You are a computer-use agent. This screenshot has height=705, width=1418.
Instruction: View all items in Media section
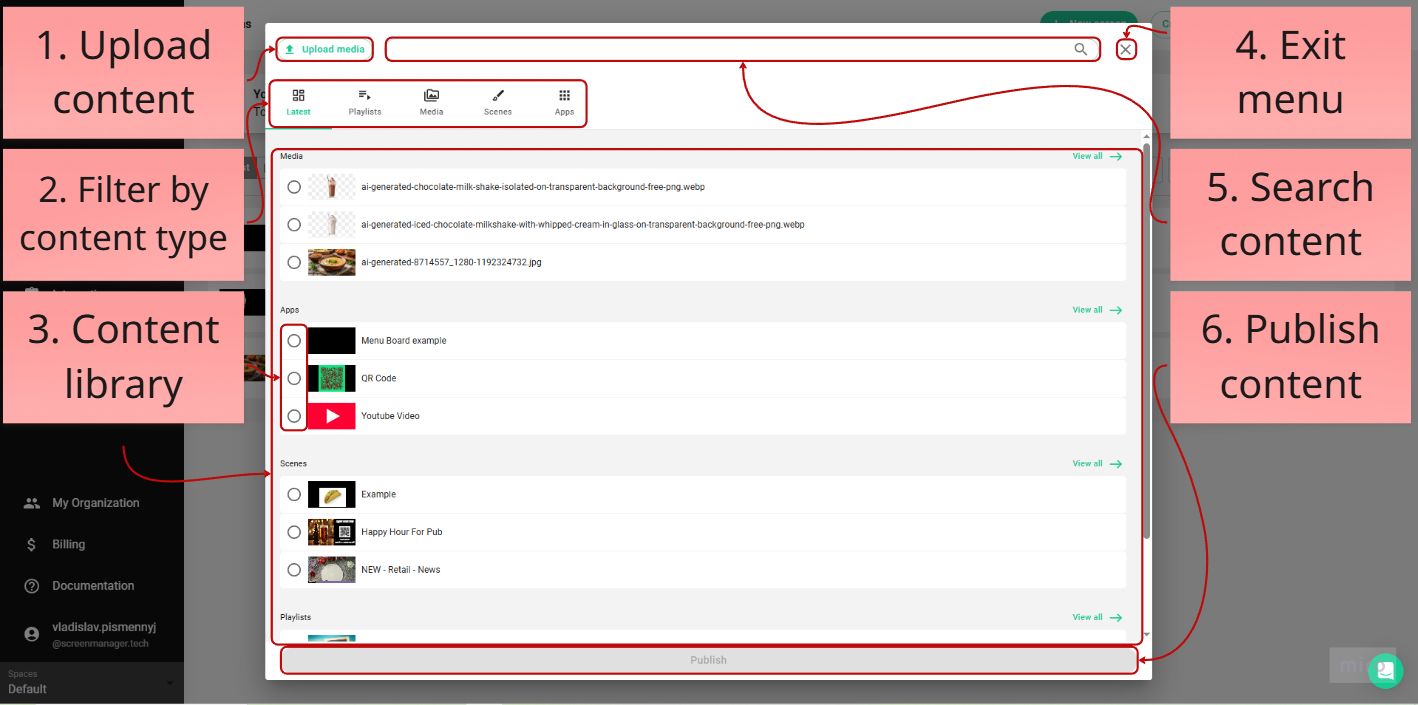tap(1097, 156)
